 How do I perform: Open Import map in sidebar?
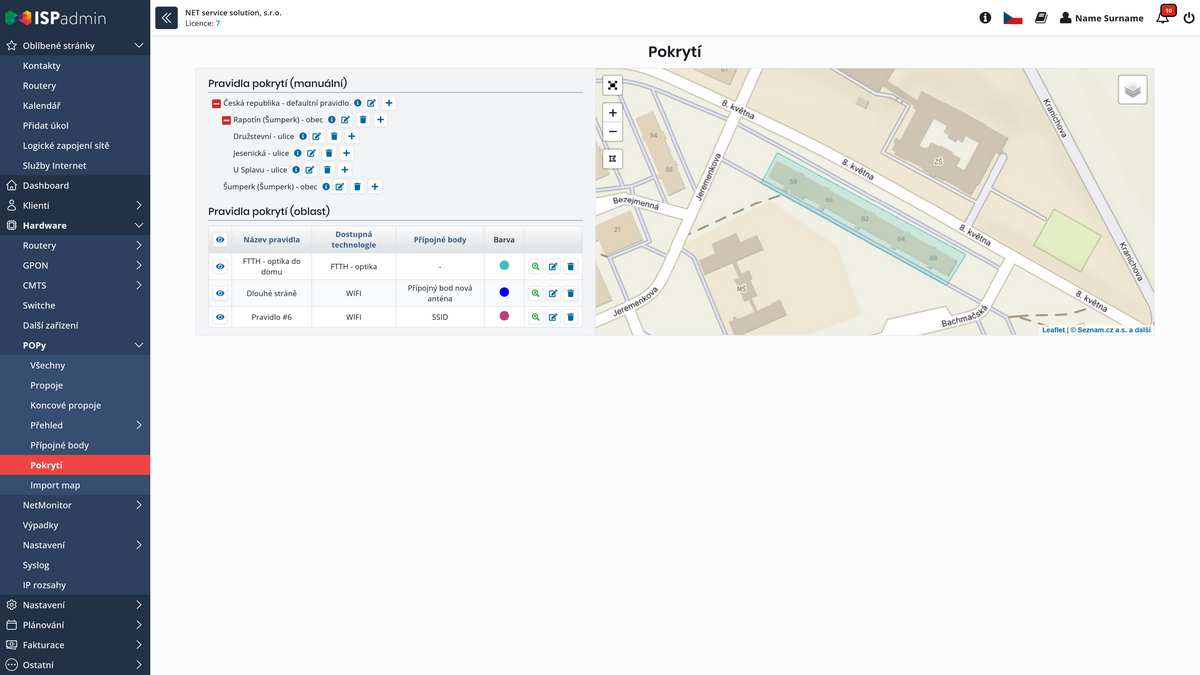point(55,485)
